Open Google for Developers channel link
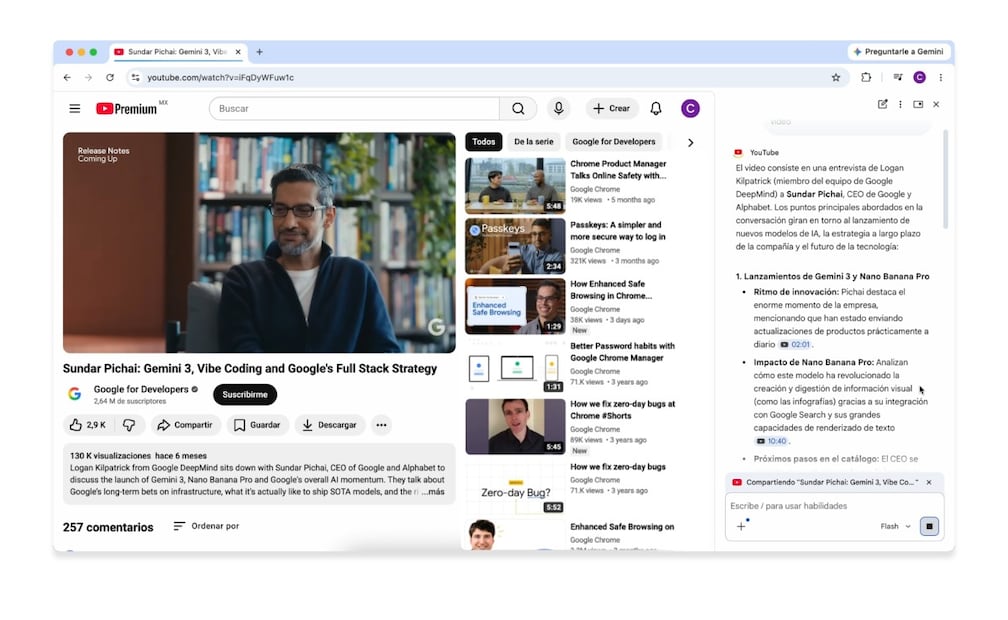 (x=141, y=389)
